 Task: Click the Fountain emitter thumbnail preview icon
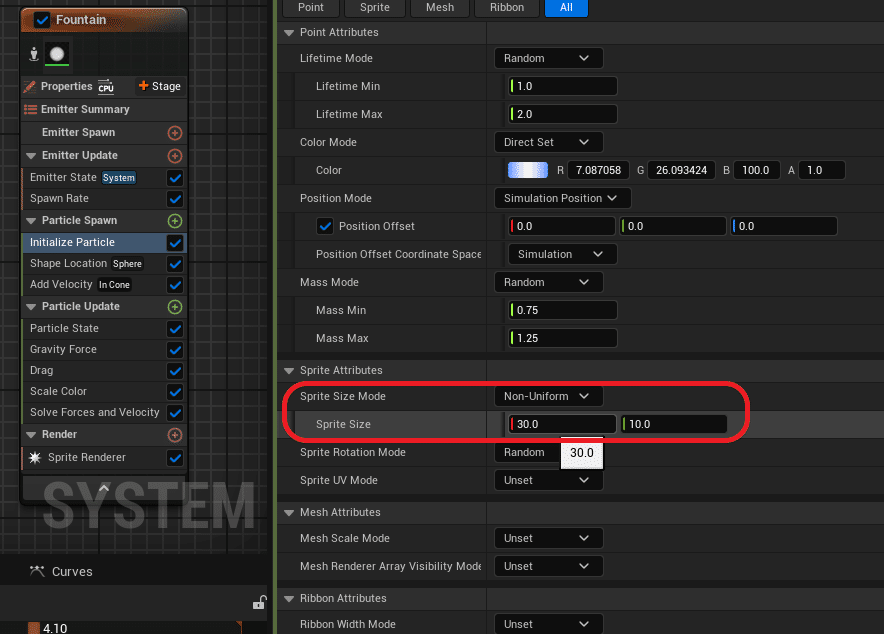pyautogui.click(x=57, y=54)
